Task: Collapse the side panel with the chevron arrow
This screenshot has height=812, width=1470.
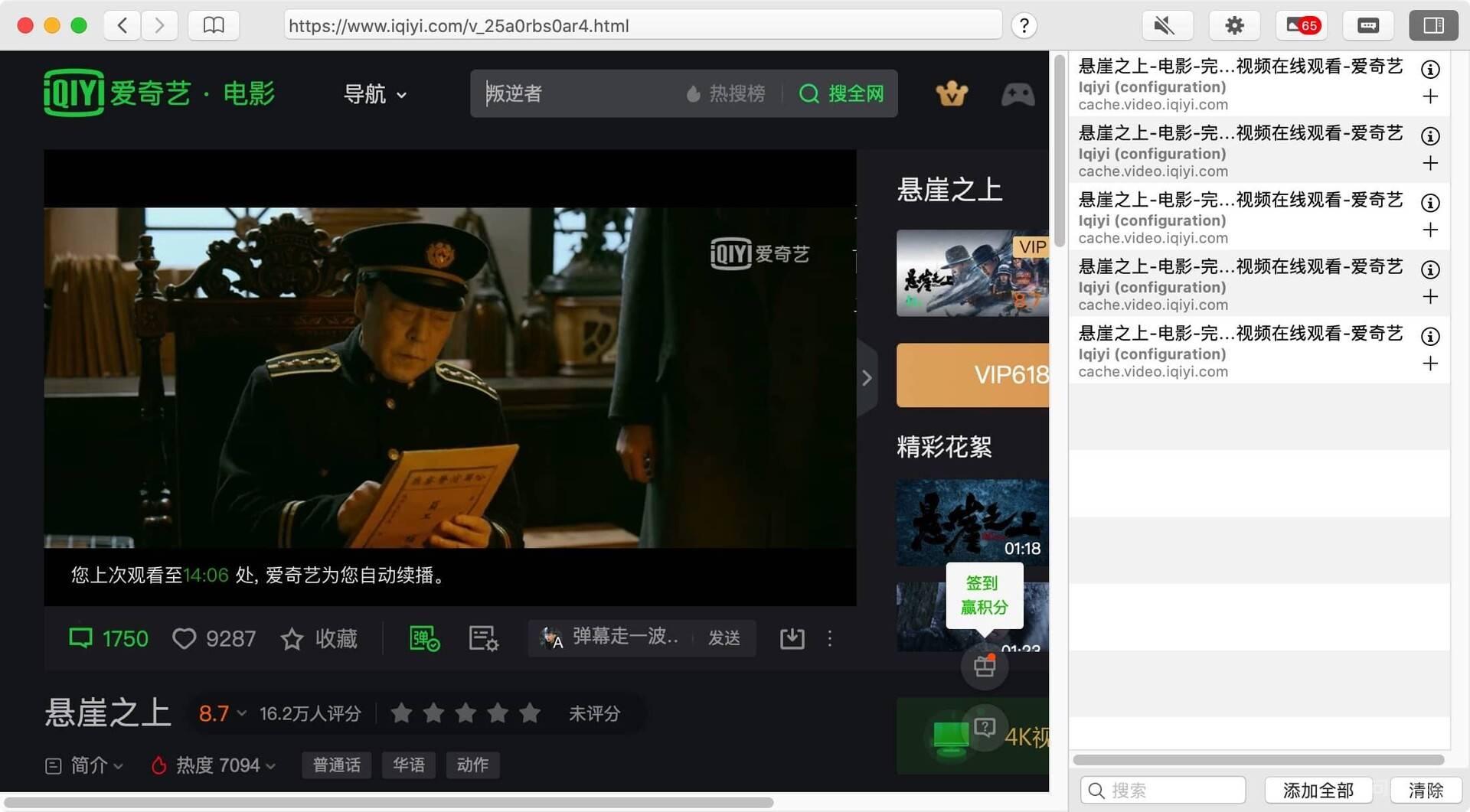Action: coord(867,377)
